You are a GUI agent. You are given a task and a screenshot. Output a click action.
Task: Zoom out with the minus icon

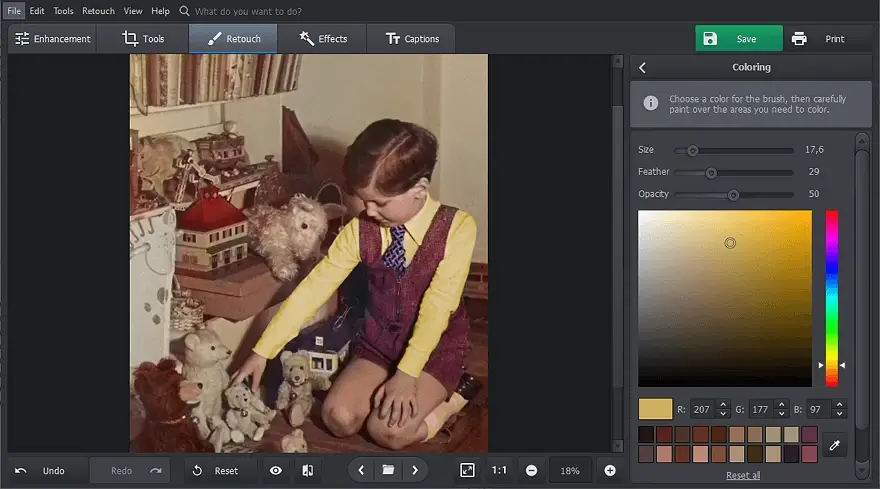tap(531, 470)
